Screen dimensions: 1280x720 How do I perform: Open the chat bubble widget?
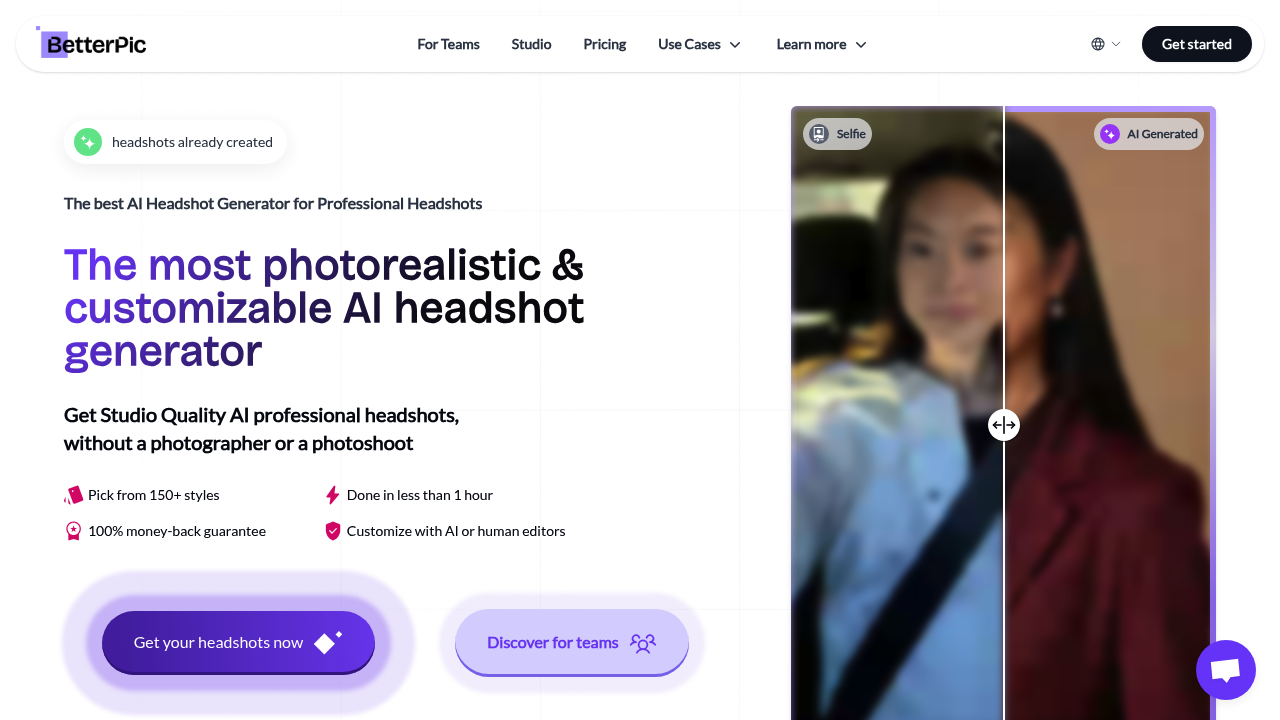(1226, 670)
